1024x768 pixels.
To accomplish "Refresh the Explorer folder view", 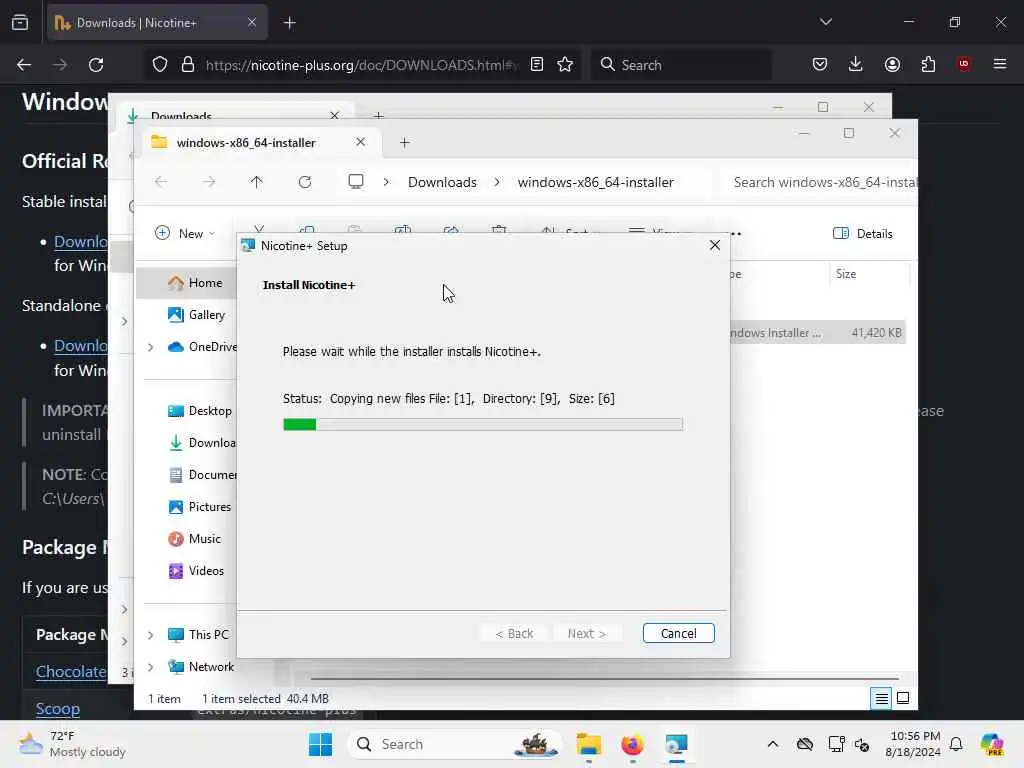I will click(x=305, y=182).
